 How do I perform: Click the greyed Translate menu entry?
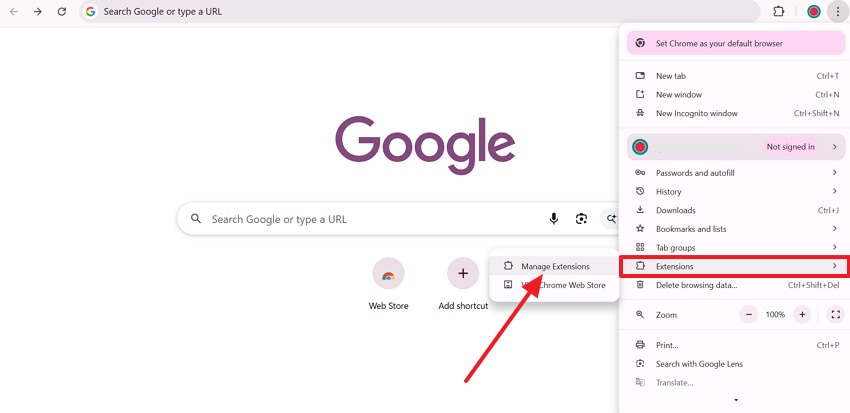pos(736,383)
